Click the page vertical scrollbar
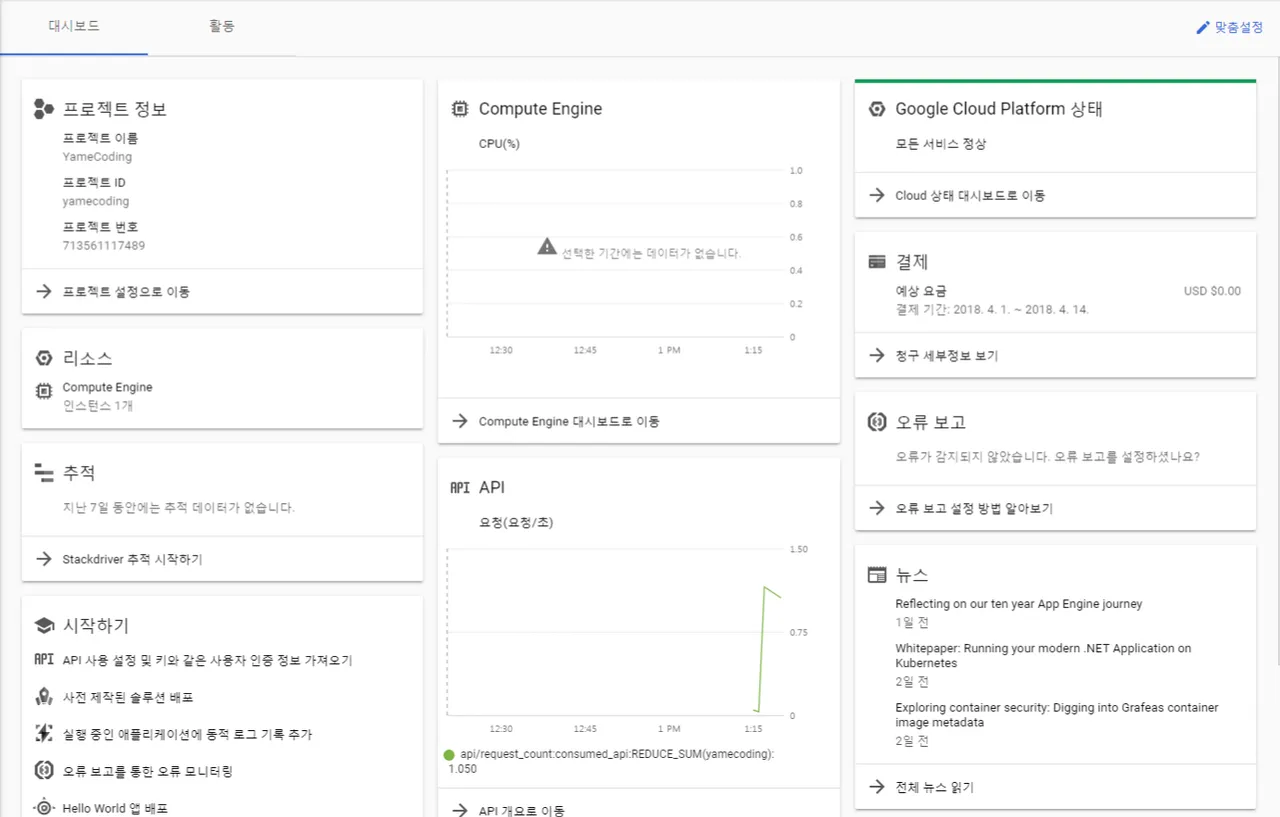Viewport: 1280px width, 817px height. pyautogui.click(x=1276, y=360)
